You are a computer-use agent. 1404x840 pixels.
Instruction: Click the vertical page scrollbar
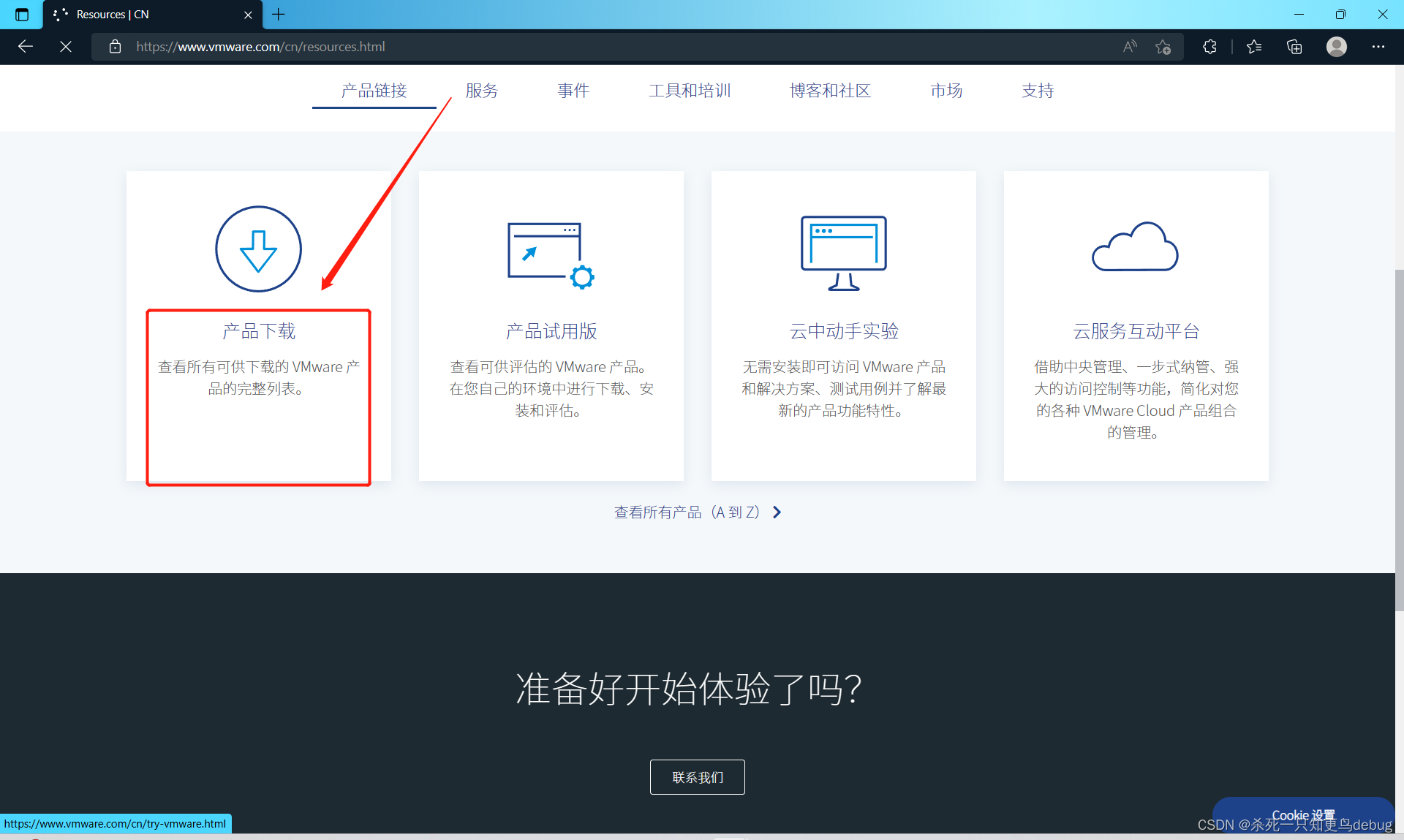point(1399,439)
